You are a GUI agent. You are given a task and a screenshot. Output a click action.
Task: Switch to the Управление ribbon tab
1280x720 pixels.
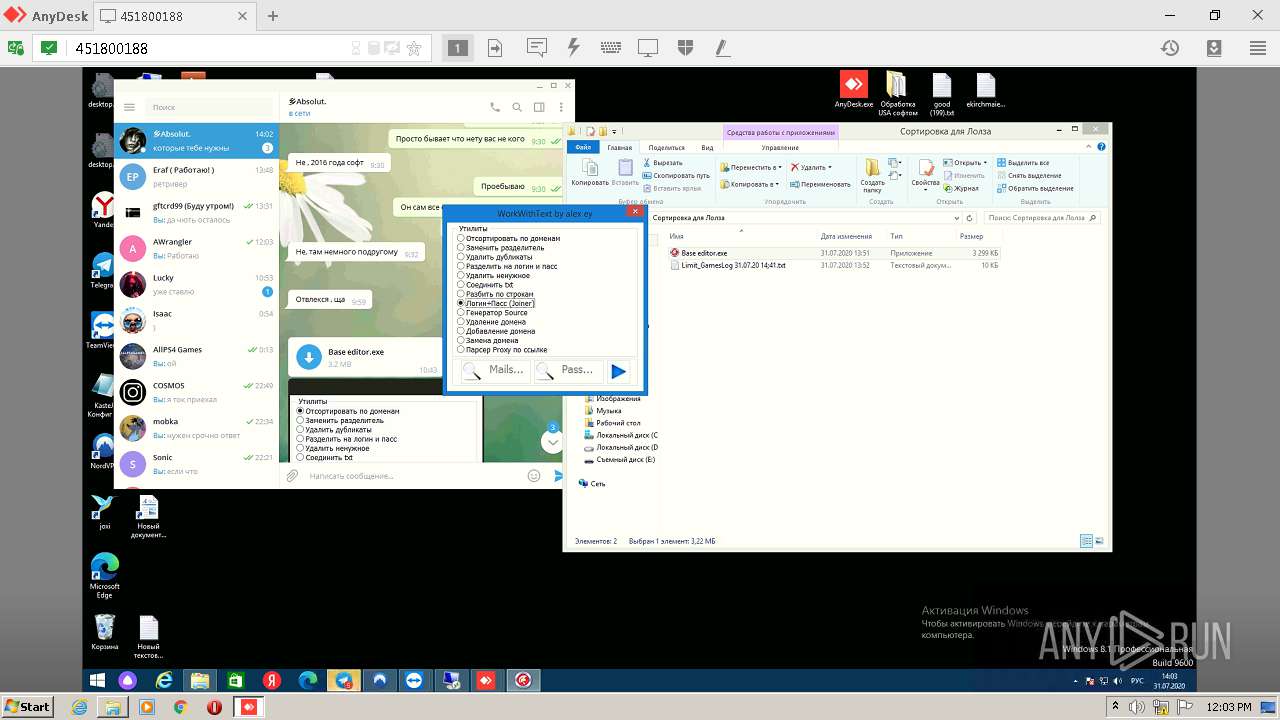[x=780, y=148]
